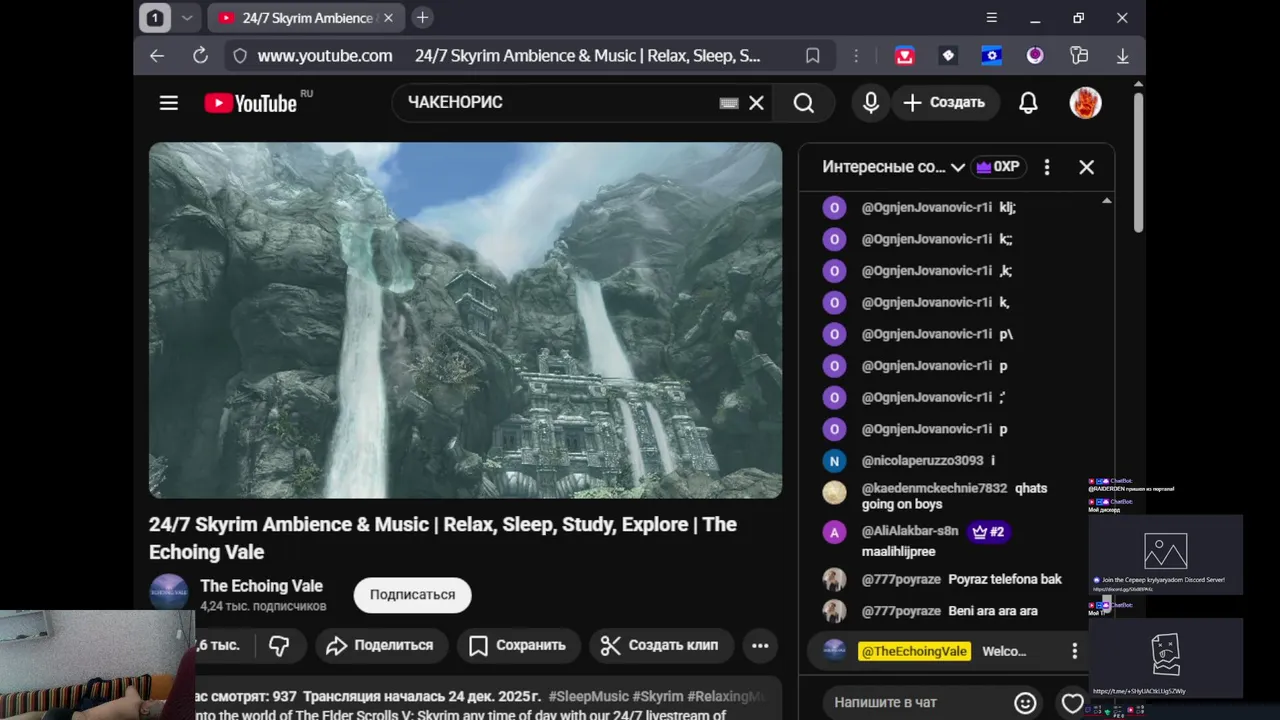
Task: Click the magnifying glass search button
Action: tap(804, 103)
